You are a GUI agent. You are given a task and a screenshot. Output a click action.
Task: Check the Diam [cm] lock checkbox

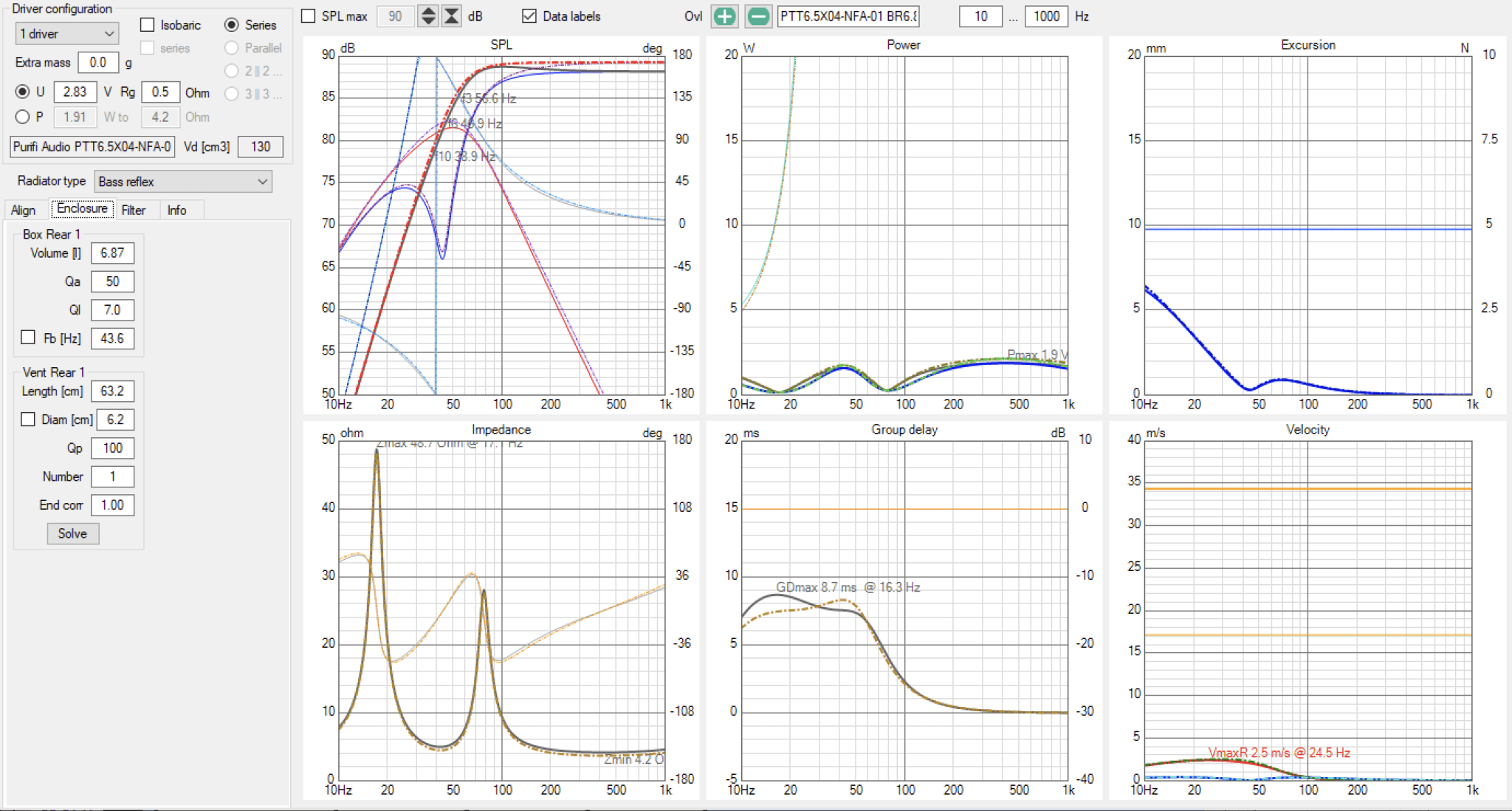(x=28, y=420)
